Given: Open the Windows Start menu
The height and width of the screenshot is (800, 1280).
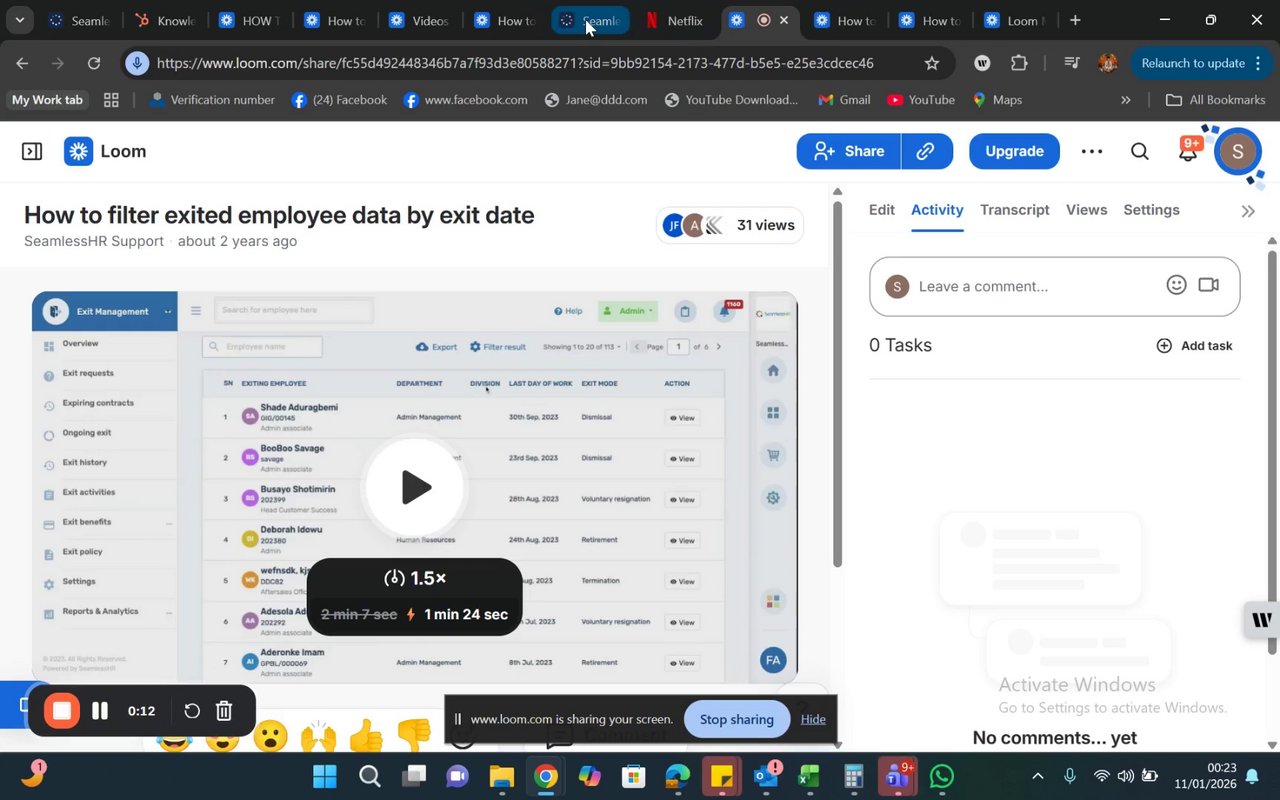Looking at the screenshot, I should tap(325, 776).
